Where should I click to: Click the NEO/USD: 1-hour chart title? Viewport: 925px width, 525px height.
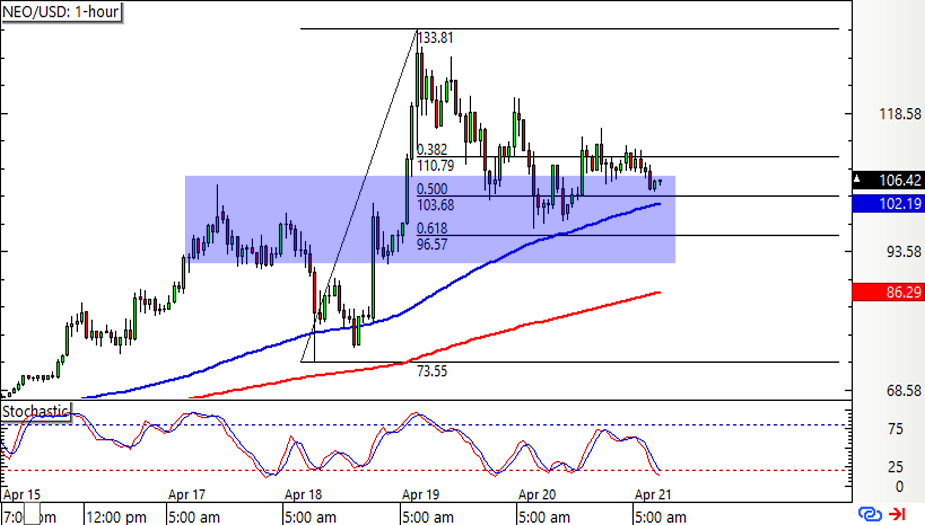click(61, 11)
